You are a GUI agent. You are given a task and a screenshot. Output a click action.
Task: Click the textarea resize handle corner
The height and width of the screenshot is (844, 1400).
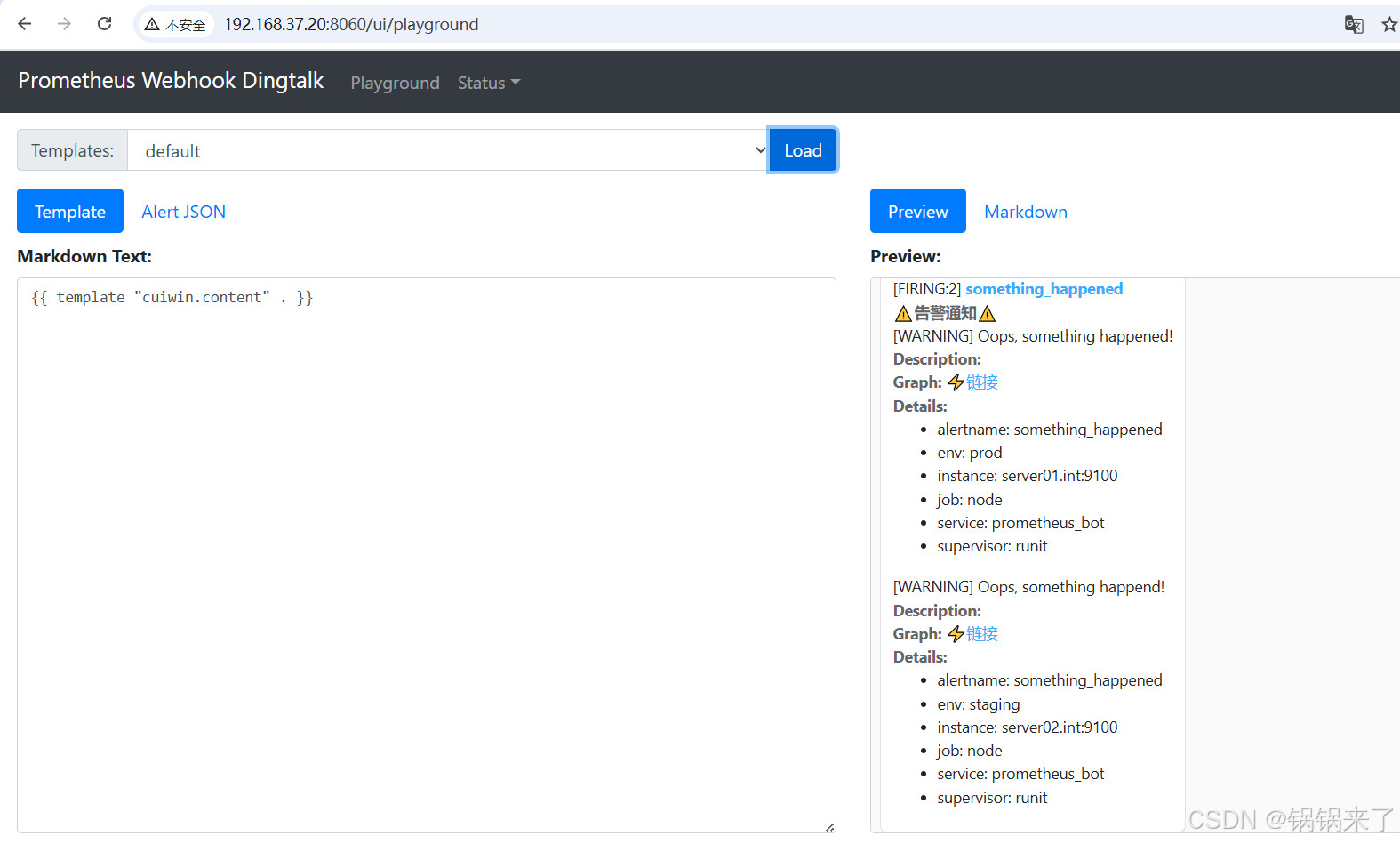coord(829,827)
